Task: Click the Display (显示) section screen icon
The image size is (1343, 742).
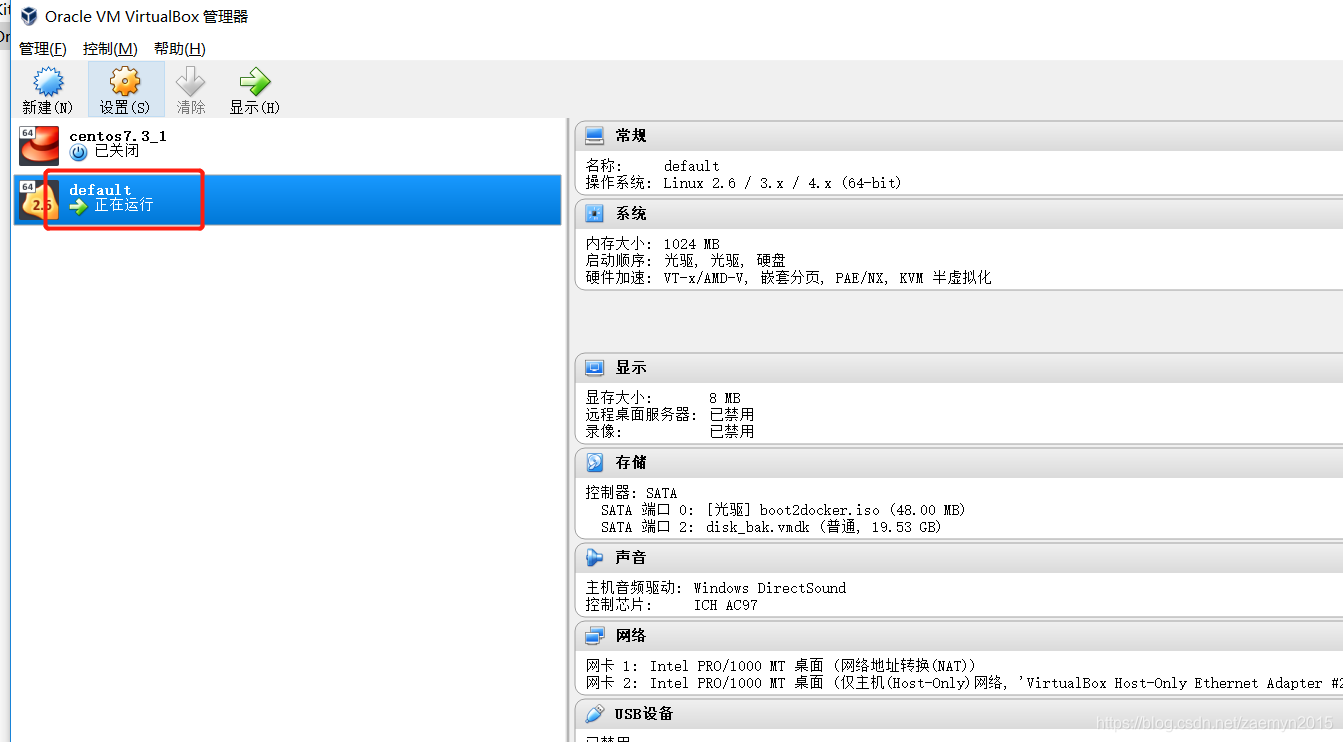Action: click(595, 368)
